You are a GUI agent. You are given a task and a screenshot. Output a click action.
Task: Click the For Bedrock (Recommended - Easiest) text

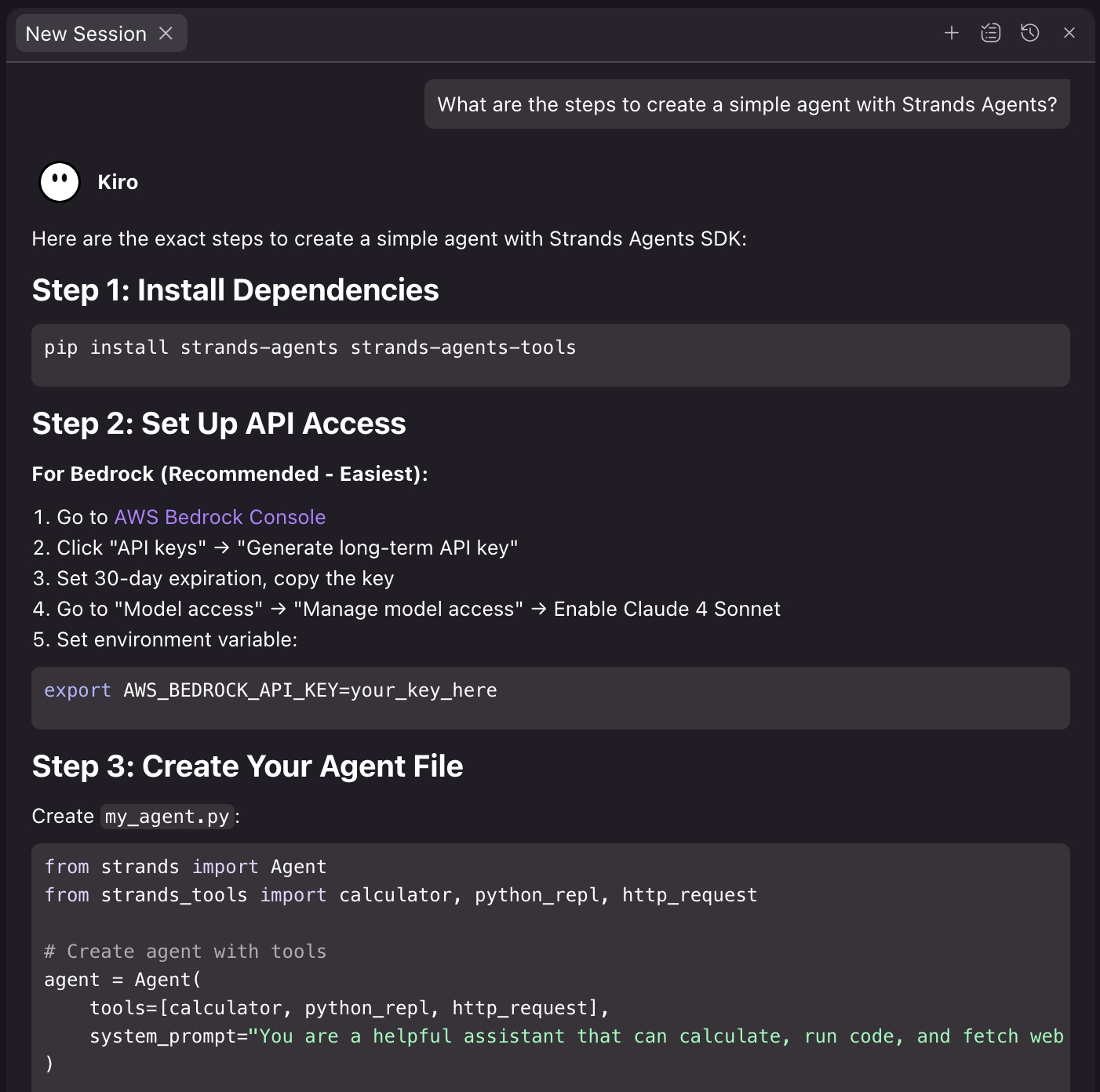[x=230, y=474]
